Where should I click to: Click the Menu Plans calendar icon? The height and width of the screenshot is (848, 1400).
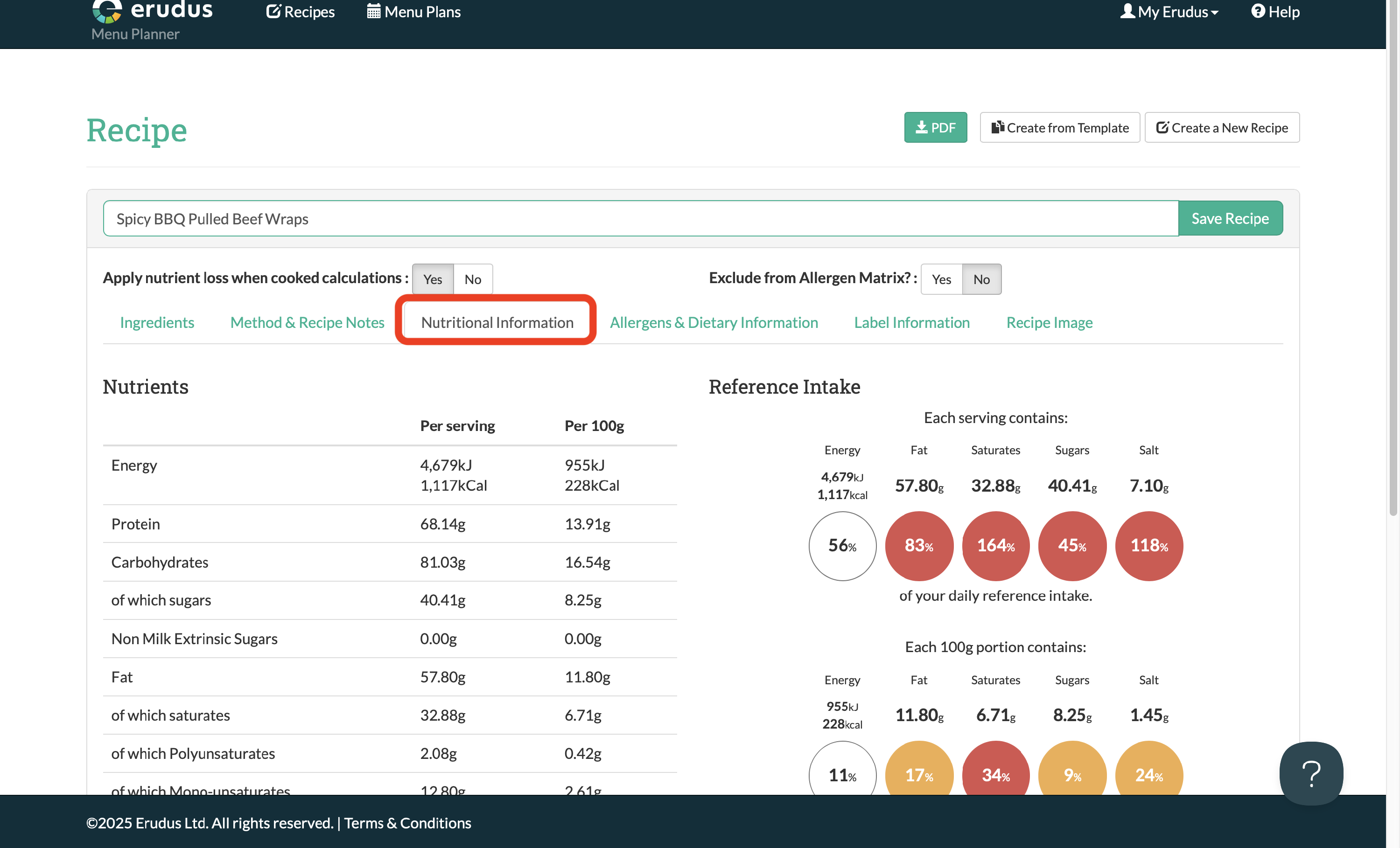pos(373,11)
